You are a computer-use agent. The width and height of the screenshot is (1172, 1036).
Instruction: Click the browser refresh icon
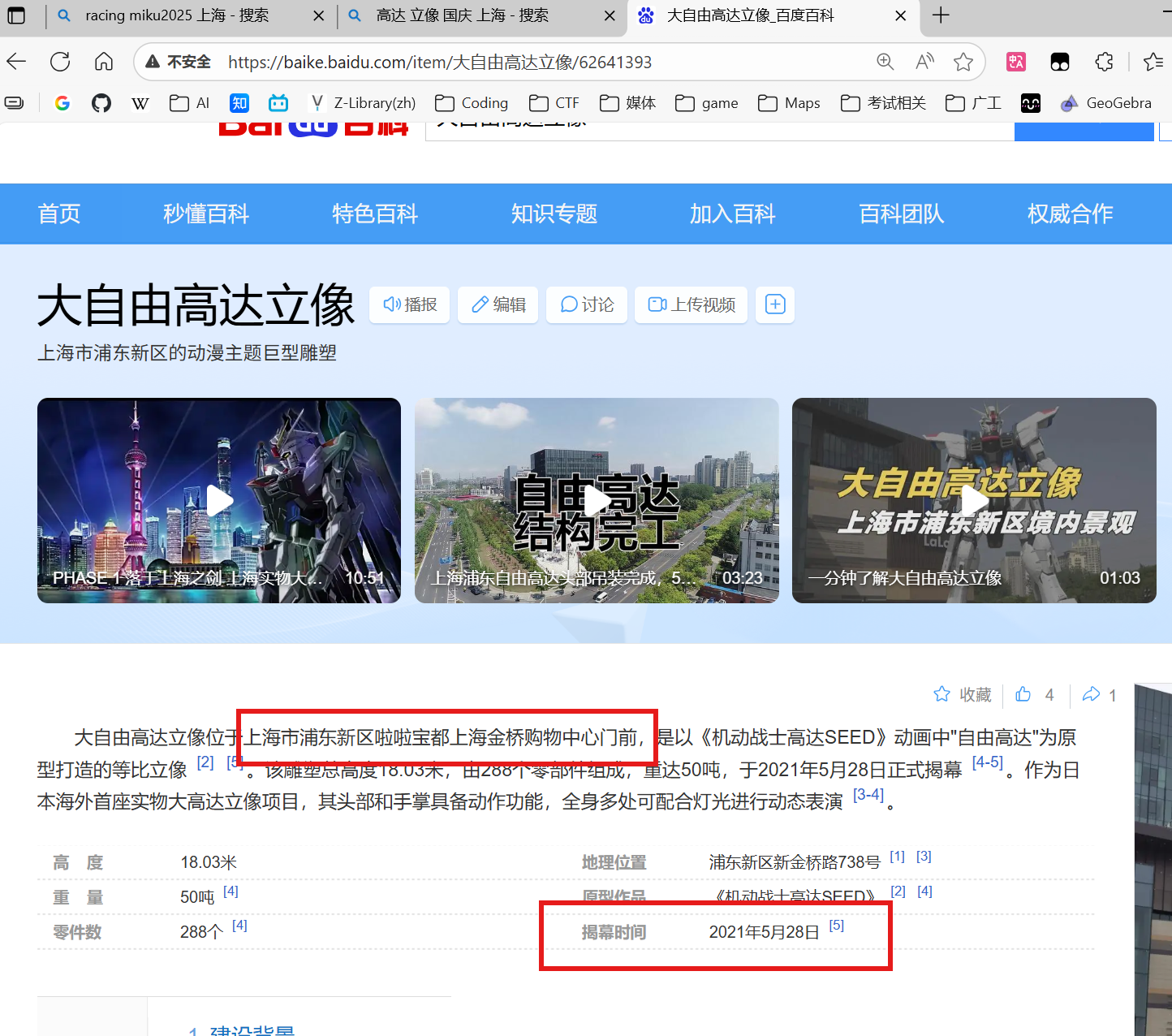tap(60, 62)
